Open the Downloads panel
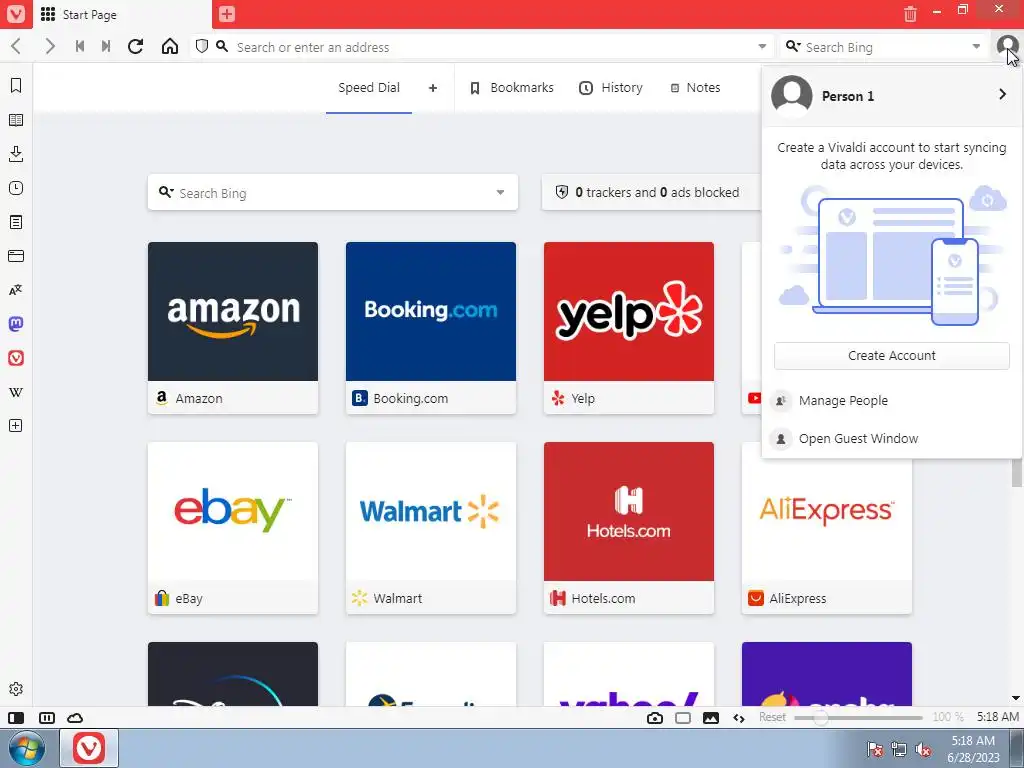Viewport: 1024px width, 768px height. point(16,154)
